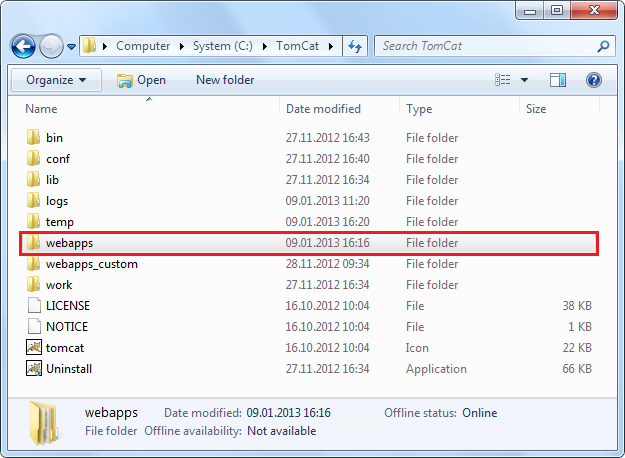Click the webapps_custom folder name

(x=92, y=264)
